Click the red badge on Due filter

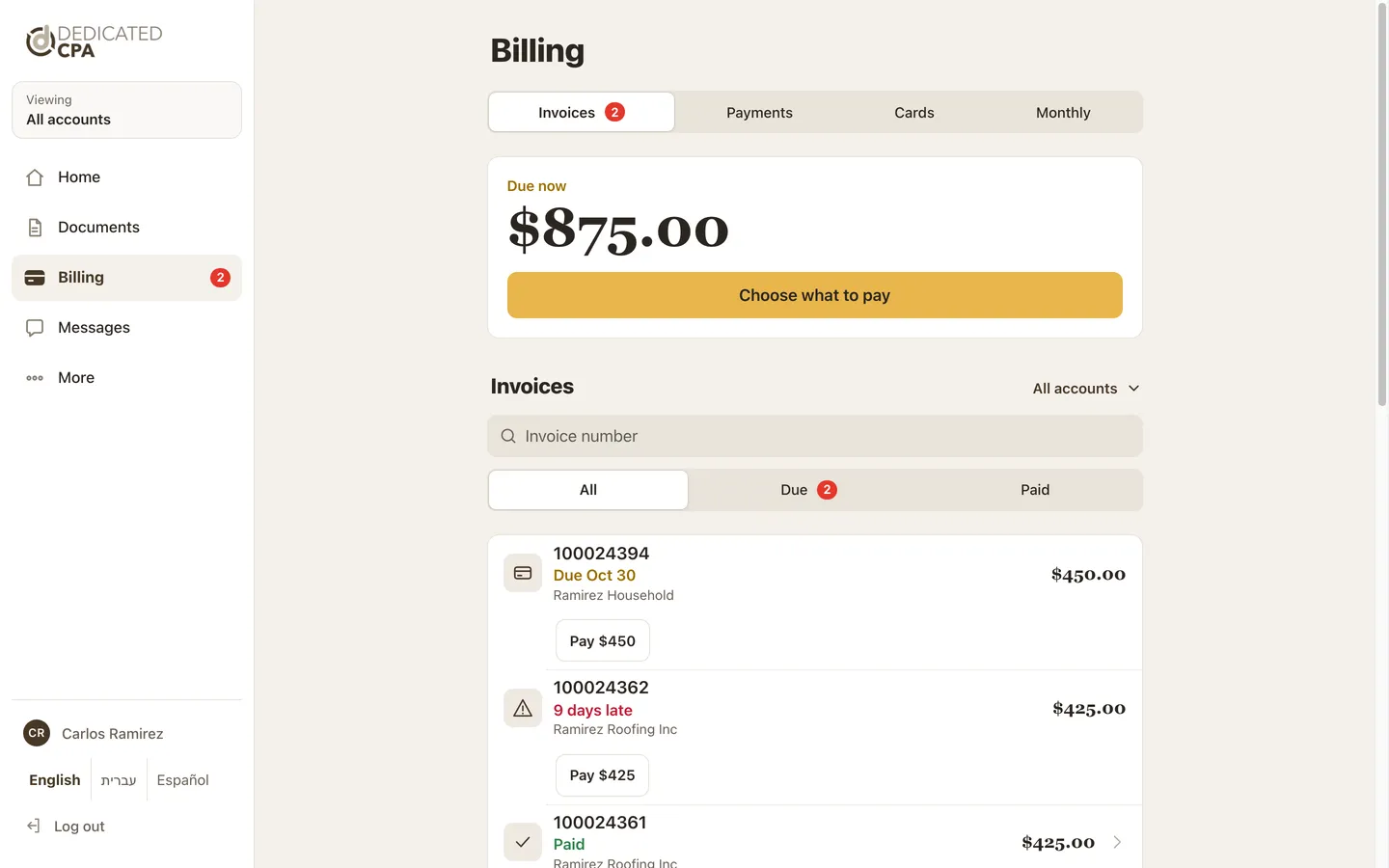click(x=827, y=490)
